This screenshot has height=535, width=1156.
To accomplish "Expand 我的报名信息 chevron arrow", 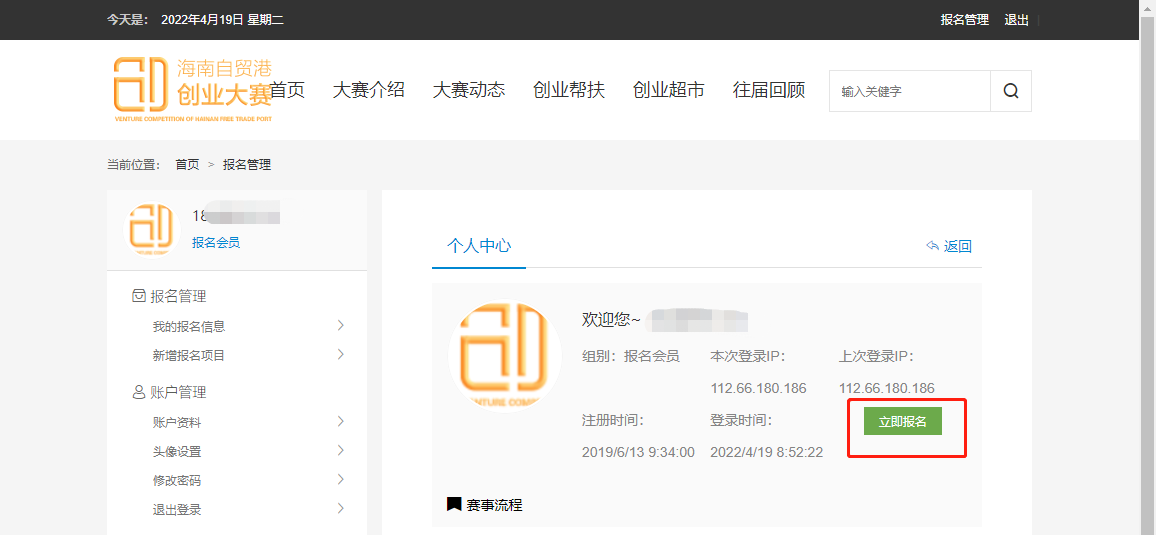I will pos(341,326).
